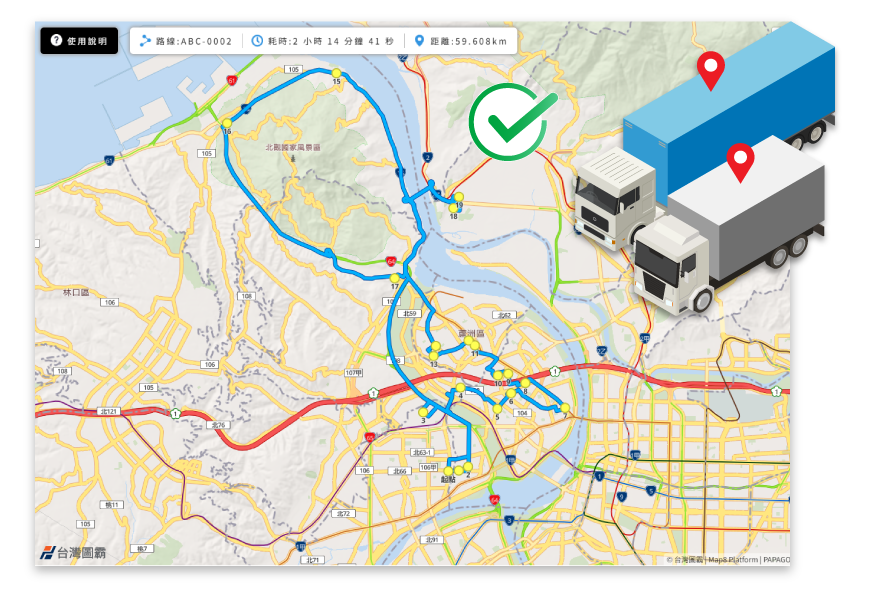This screenshot has width=870, height=600.
Task: Click the clock icon beside 耗時
Action: click(x=257, y=41)
